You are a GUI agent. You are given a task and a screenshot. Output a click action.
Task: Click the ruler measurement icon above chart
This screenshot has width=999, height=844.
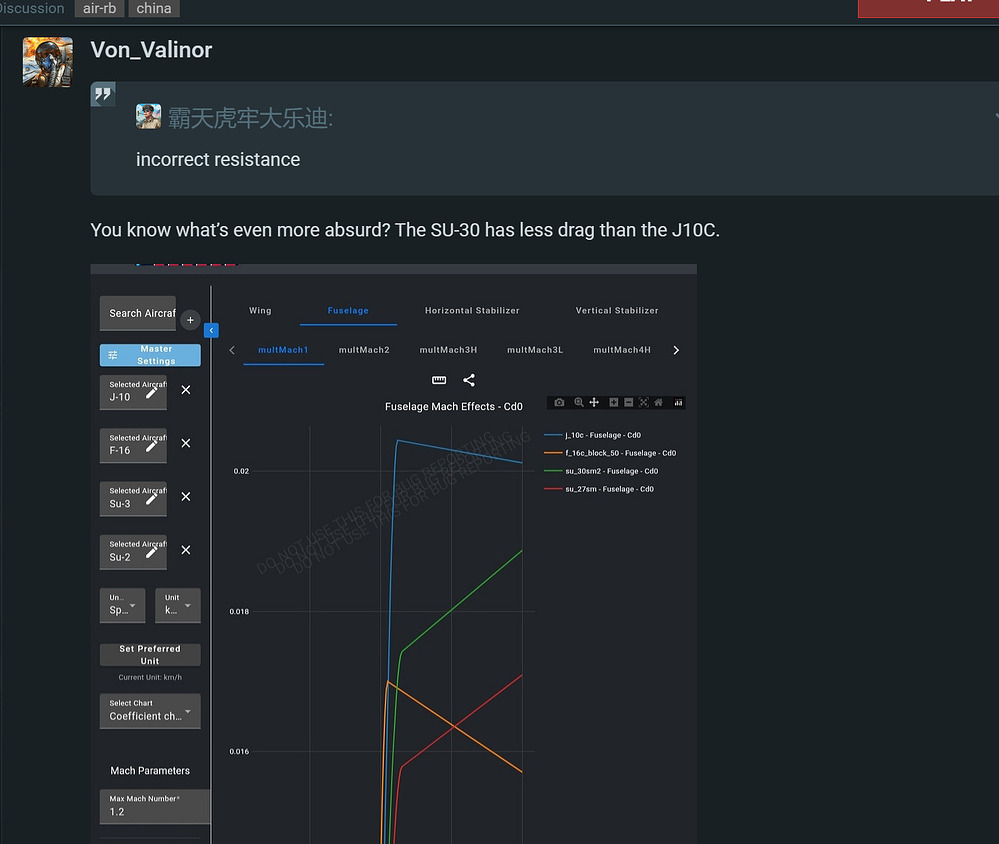(x=439, y=380)
